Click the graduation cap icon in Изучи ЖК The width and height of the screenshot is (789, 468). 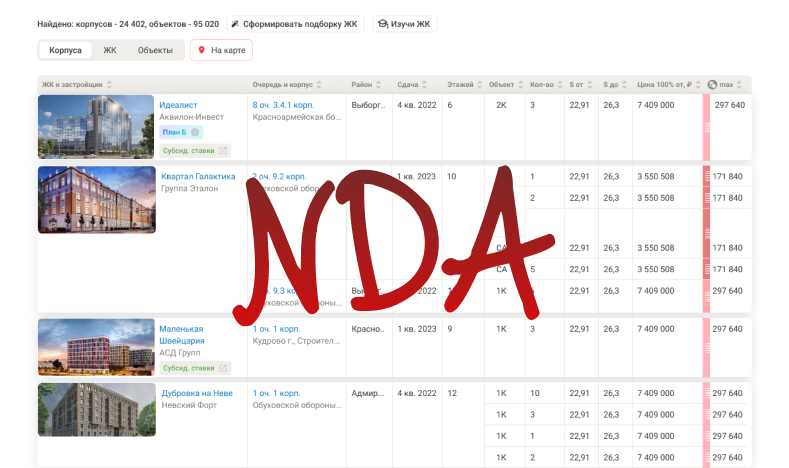click(383, 24)
